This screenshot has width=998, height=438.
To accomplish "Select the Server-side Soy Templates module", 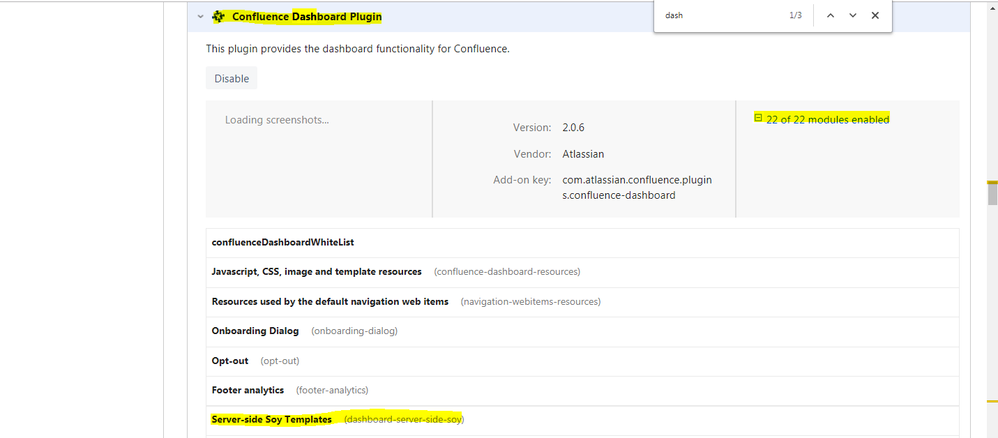I will tap(582, 420).
